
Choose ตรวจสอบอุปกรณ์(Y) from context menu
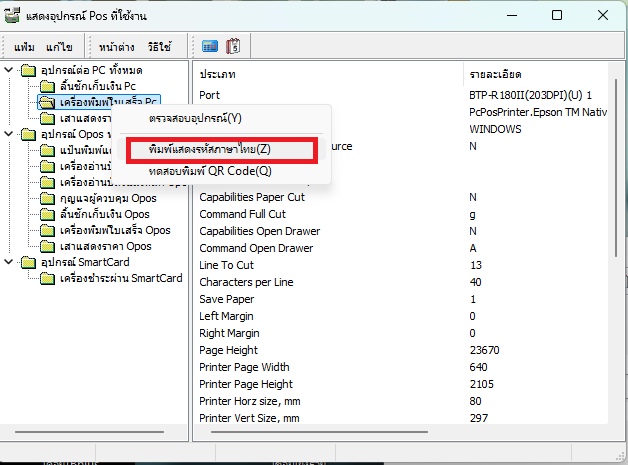(195, 118)
